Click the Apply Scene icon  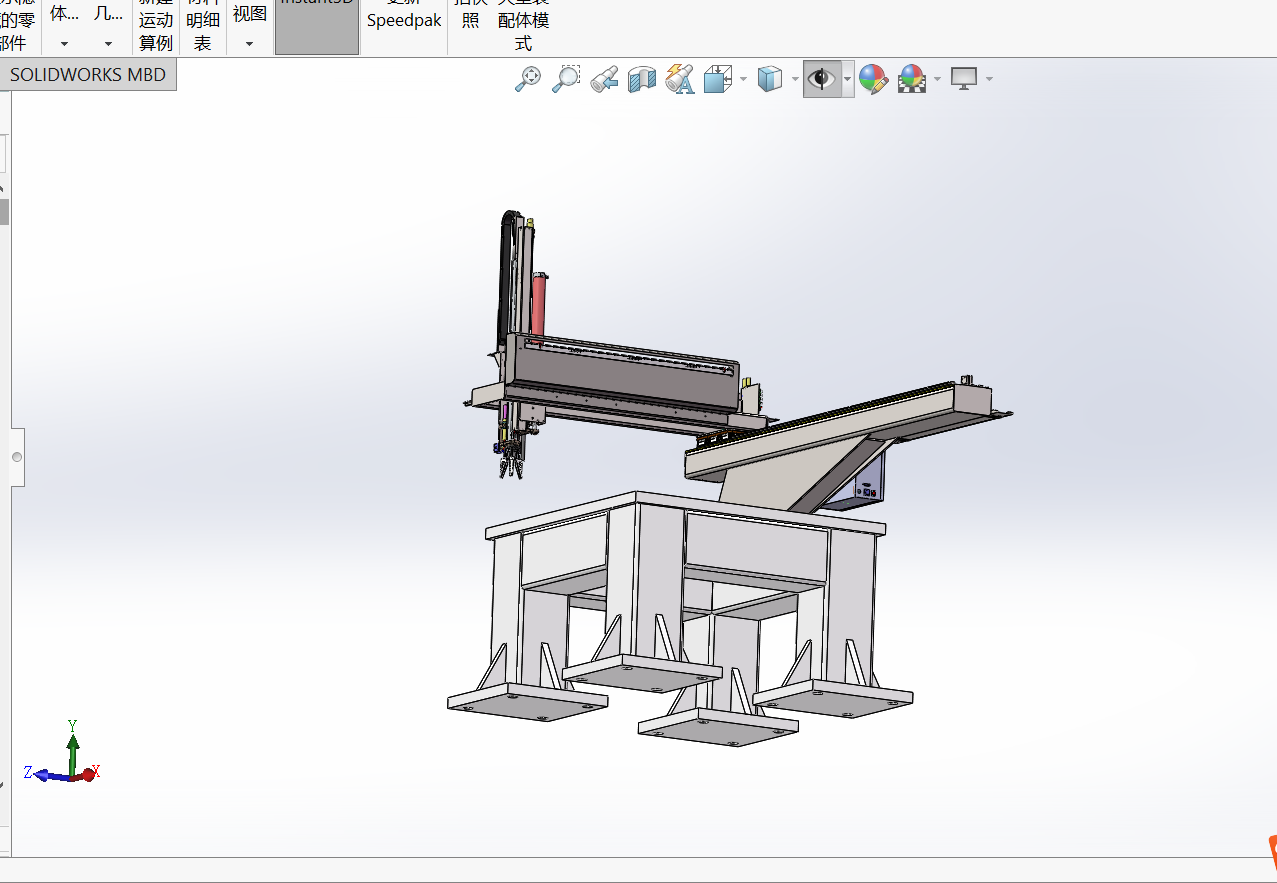[x=911, y=79]
